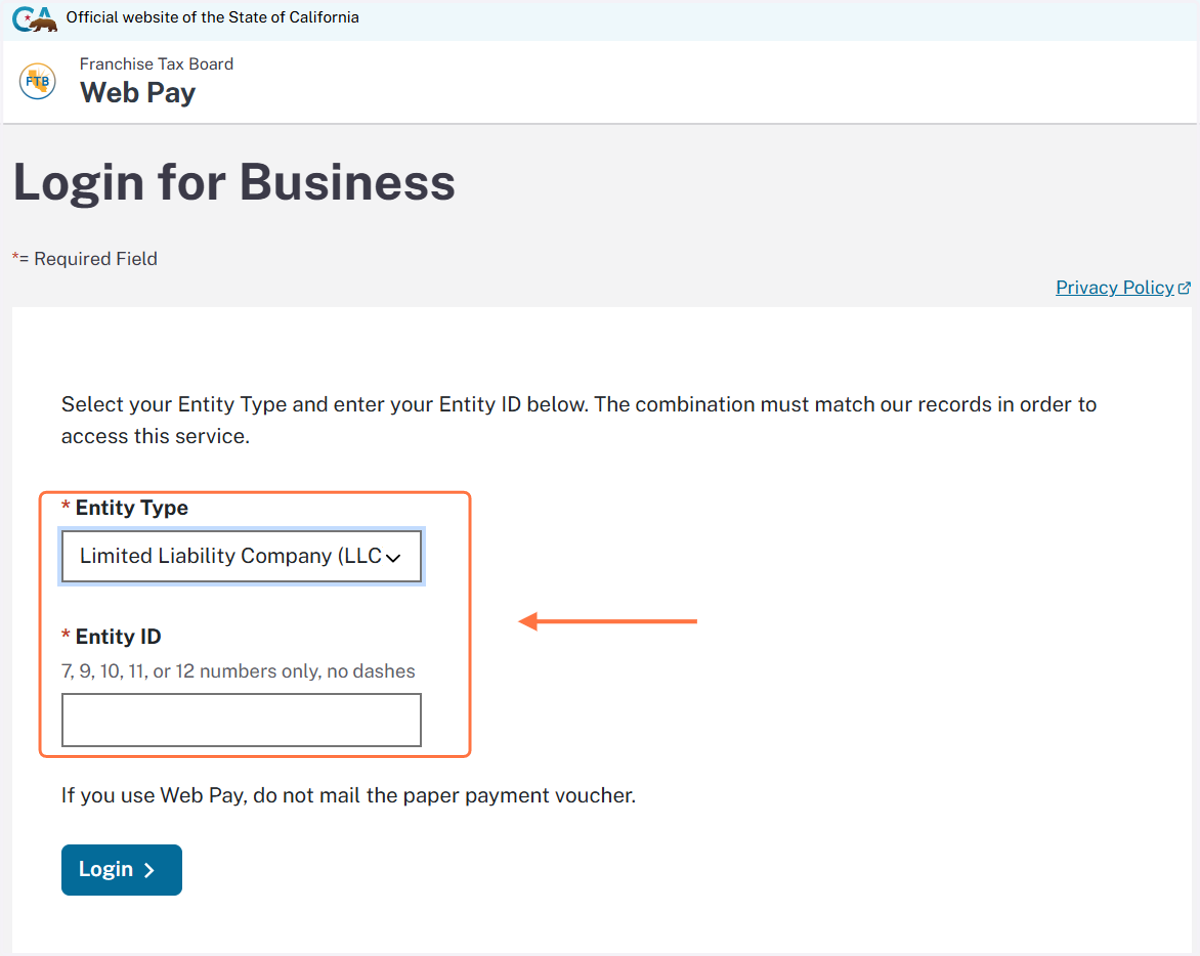Click the Official website of California text
The height and width of the screenshot is (956, 1200).
click(212, 17)
